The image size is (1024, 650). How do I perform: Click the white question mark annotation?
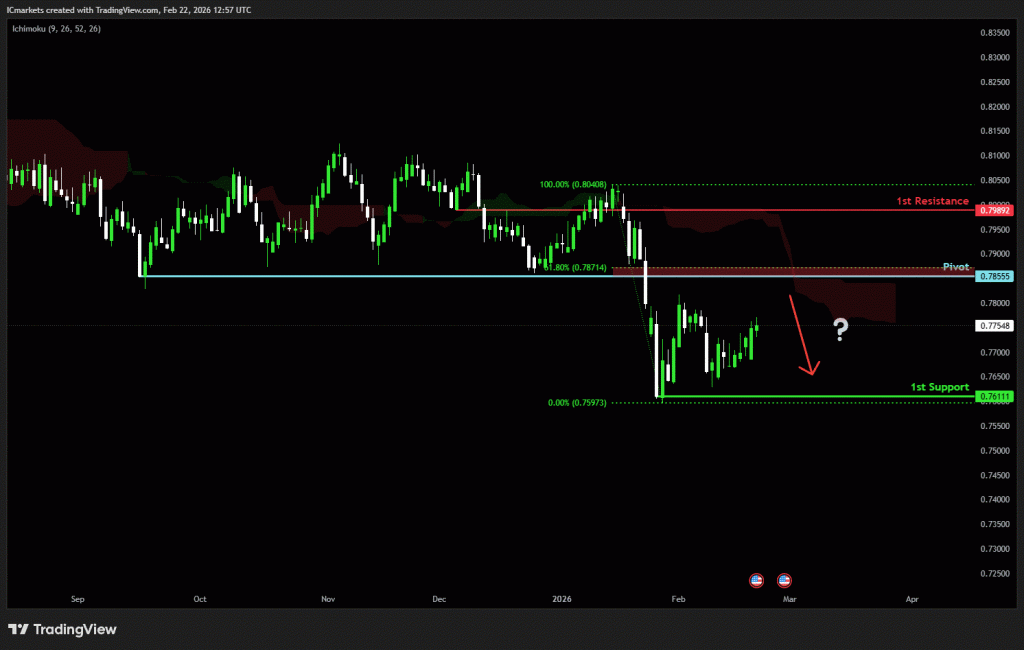point(841,330)
